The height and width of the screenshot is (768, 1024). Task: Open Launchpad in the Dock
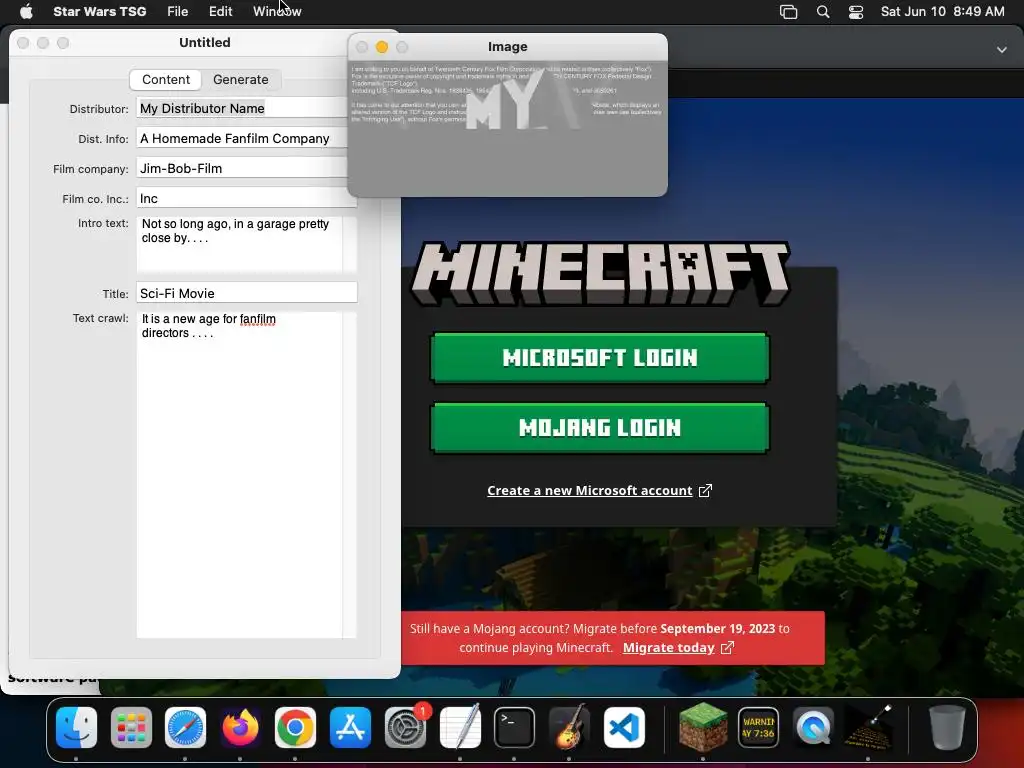(x=131, y=727)
